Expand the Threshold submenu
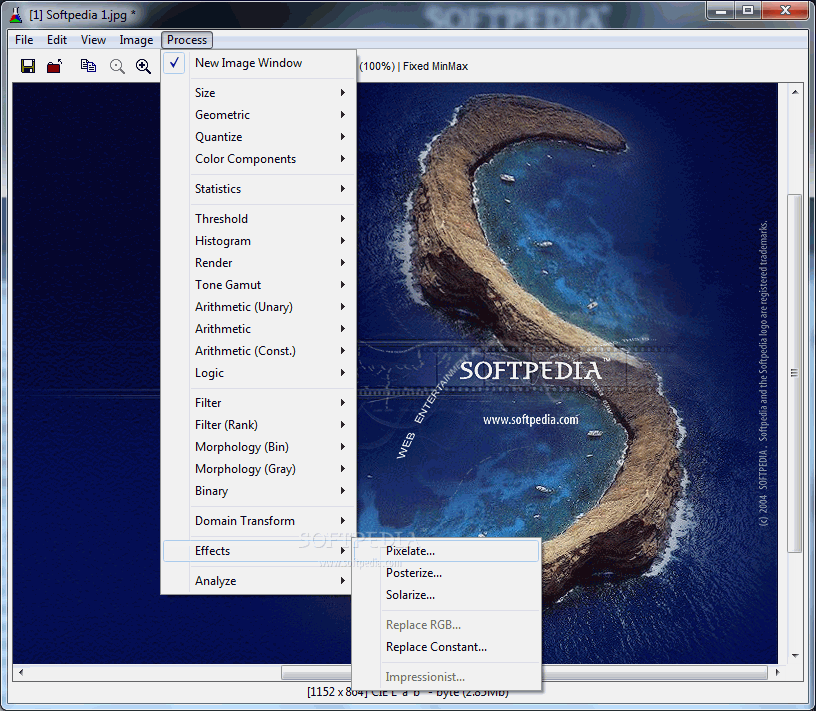This screenshot has height=711, width=816. [x=259, y=219]
